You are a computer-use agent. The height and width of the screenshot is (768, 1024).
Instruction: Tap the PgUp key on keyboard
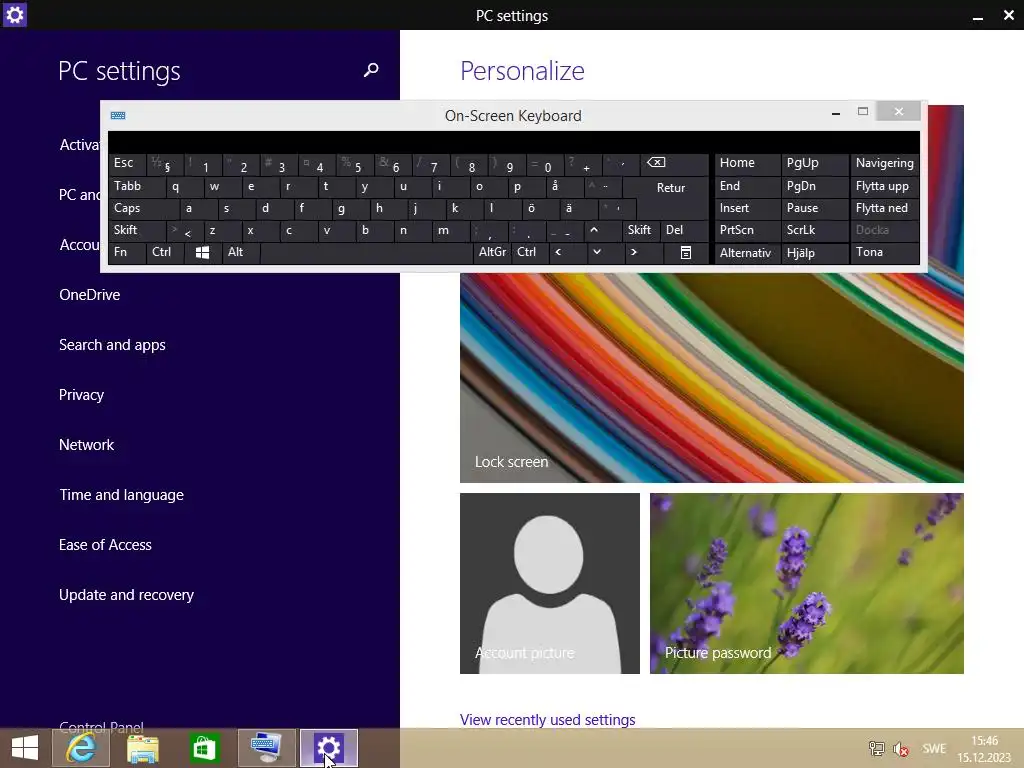coord(814,163)
